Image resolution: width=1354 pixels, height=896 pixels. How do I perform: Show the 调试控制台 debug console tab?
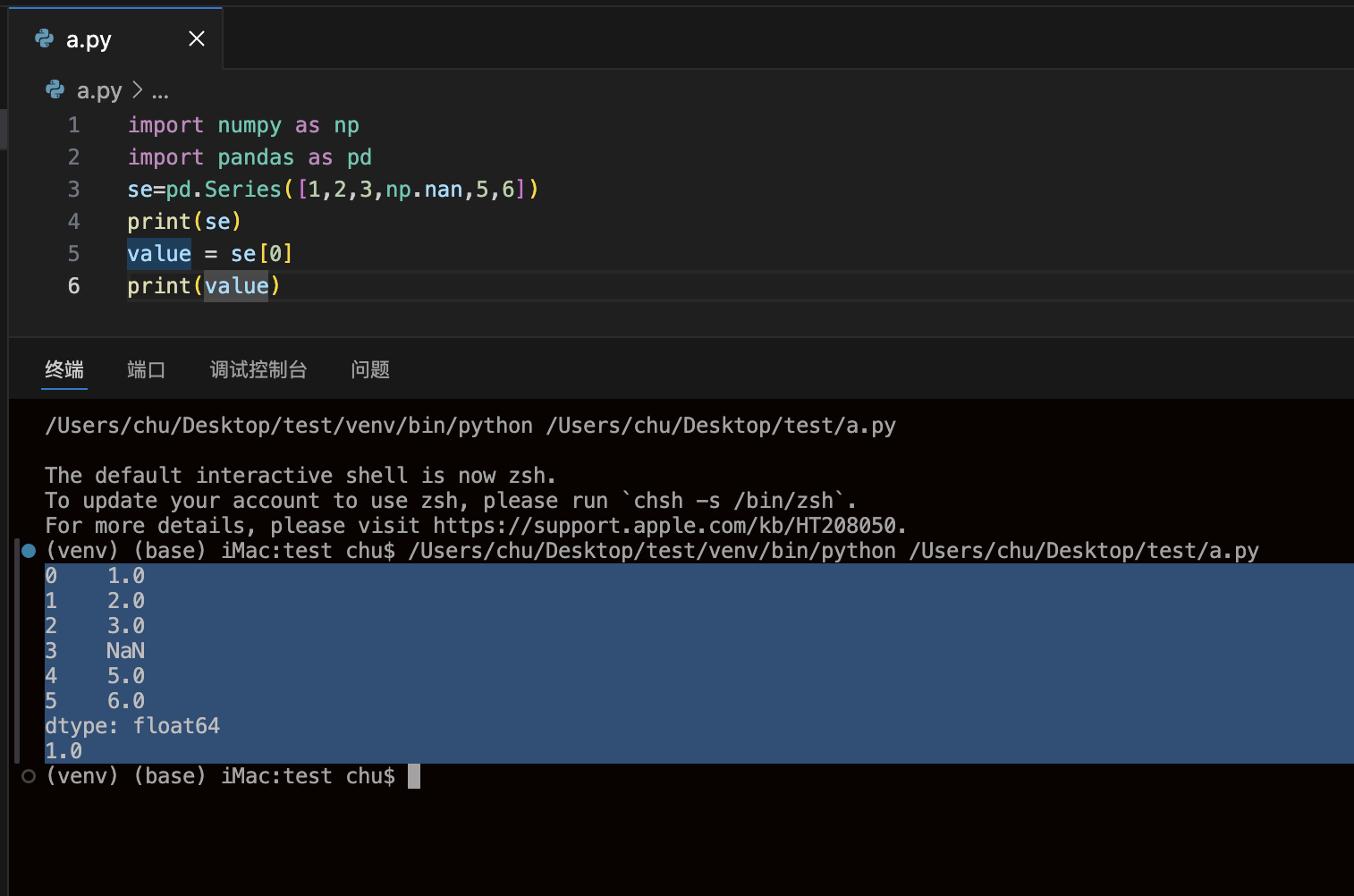258,369
